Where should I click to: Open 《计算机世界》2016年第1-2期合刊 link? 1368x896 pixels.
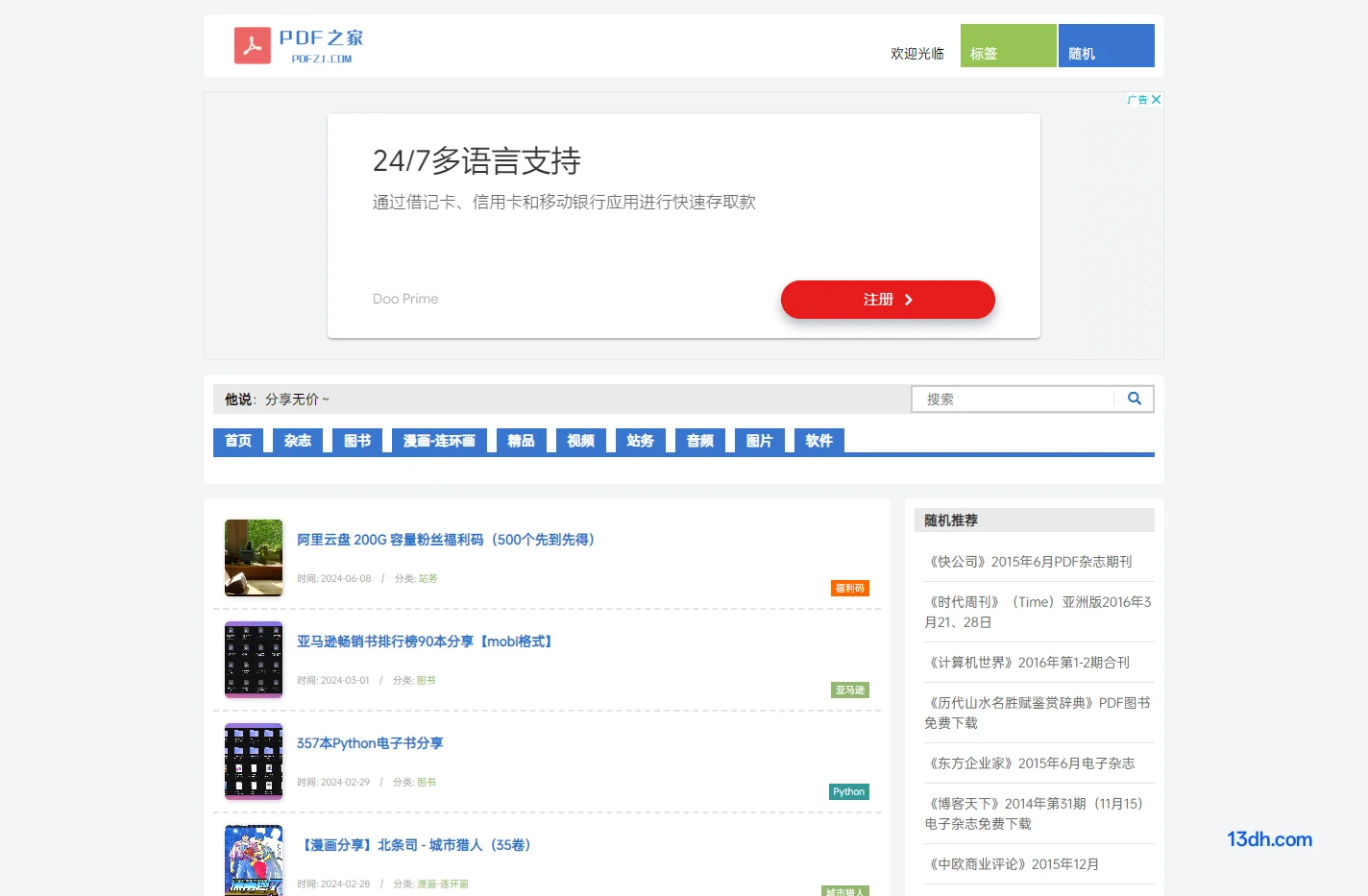(x=1028, y=663)
